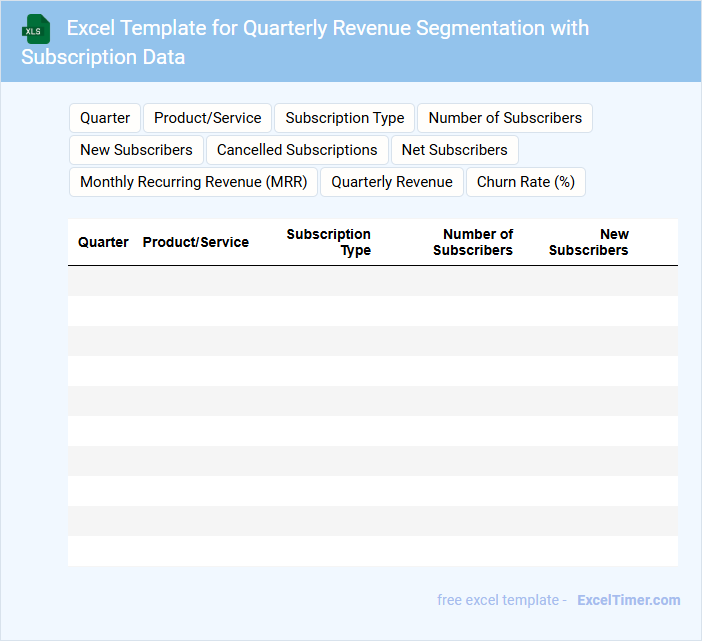
Task: Click the Product/Service column header
Action: (x=196, y=242)
